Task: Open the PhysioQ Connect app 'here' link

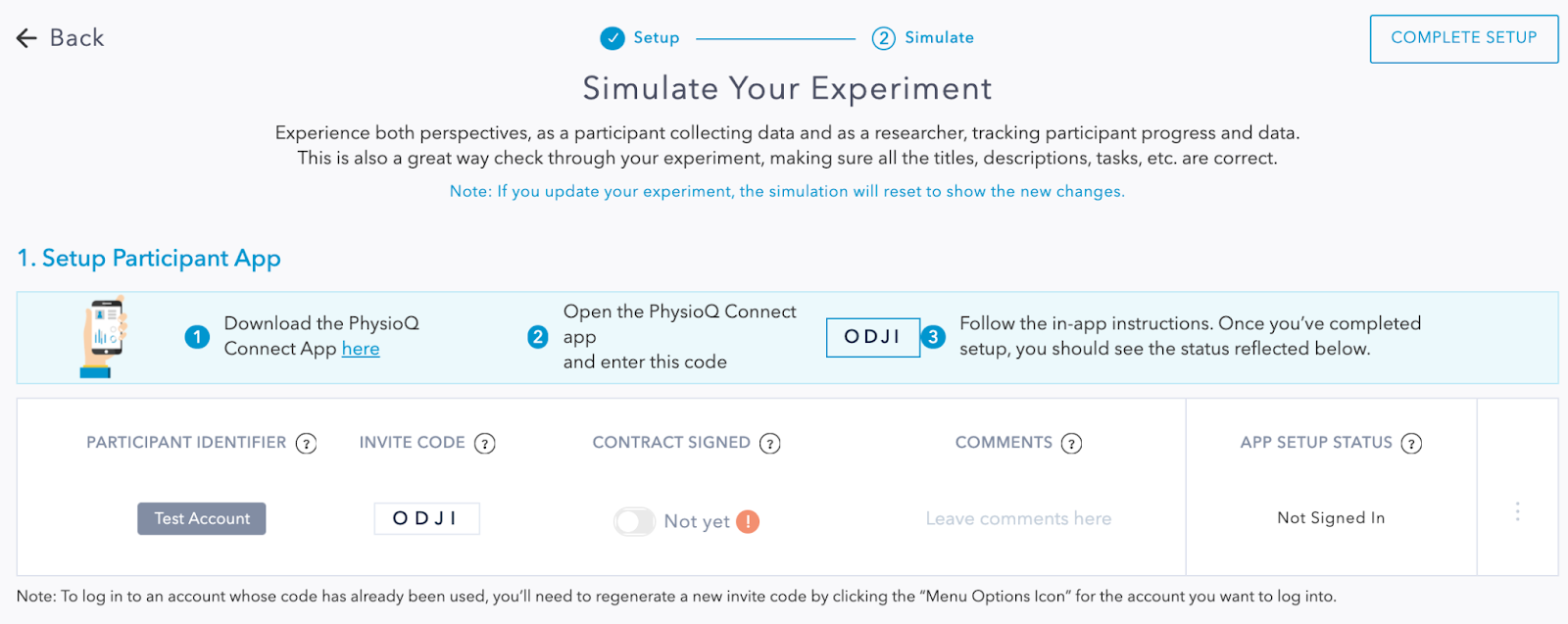Action: click(x=361, y=349)
